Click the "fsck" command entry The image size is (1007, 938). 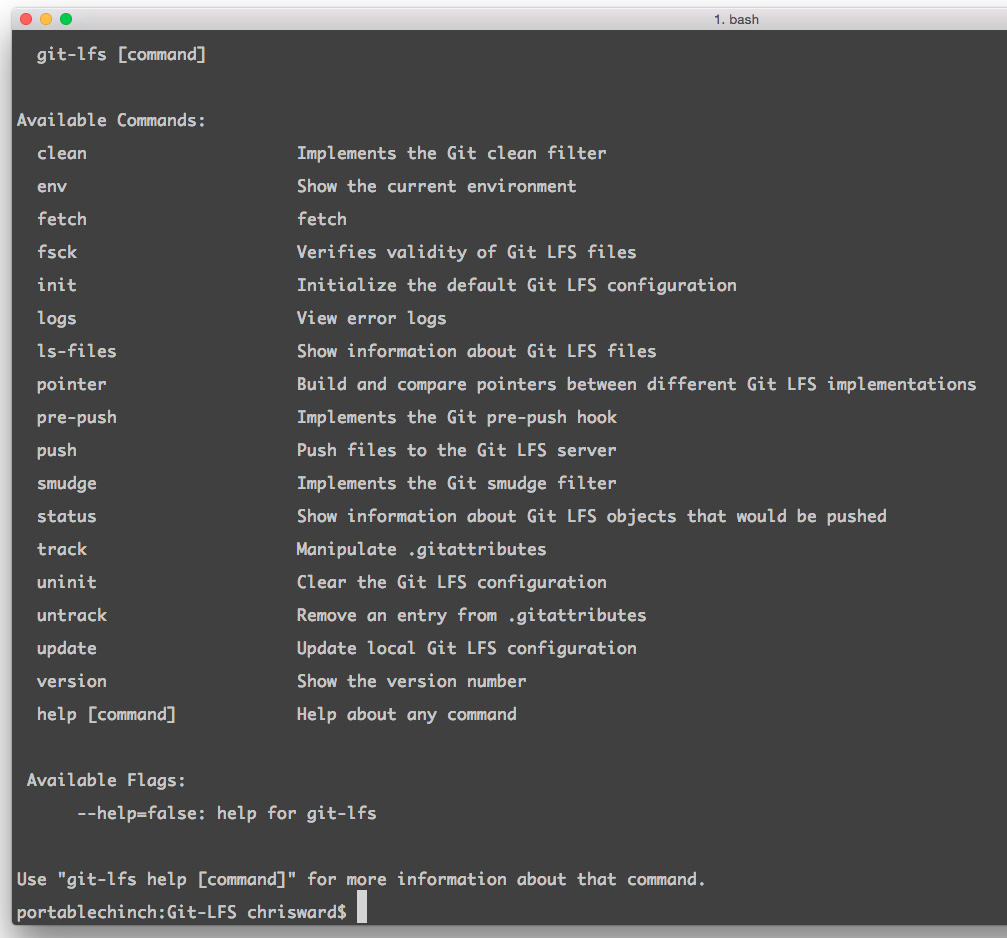(57, 252)
